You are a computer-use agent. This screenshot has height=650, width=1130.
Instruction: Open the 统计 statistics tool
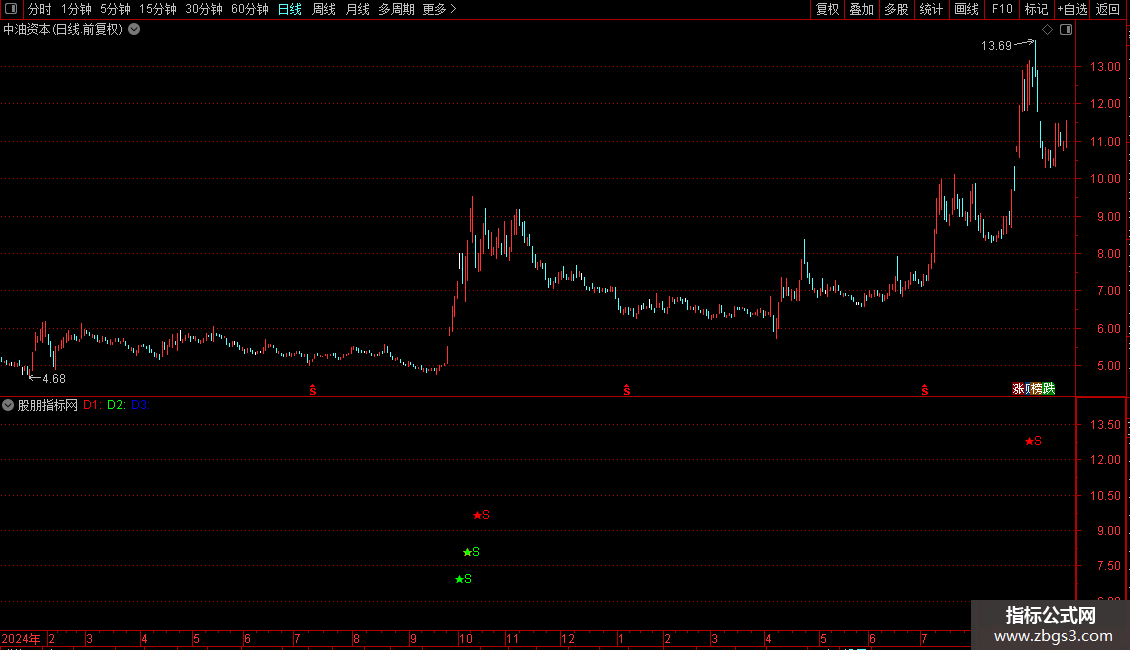(931, 9)
